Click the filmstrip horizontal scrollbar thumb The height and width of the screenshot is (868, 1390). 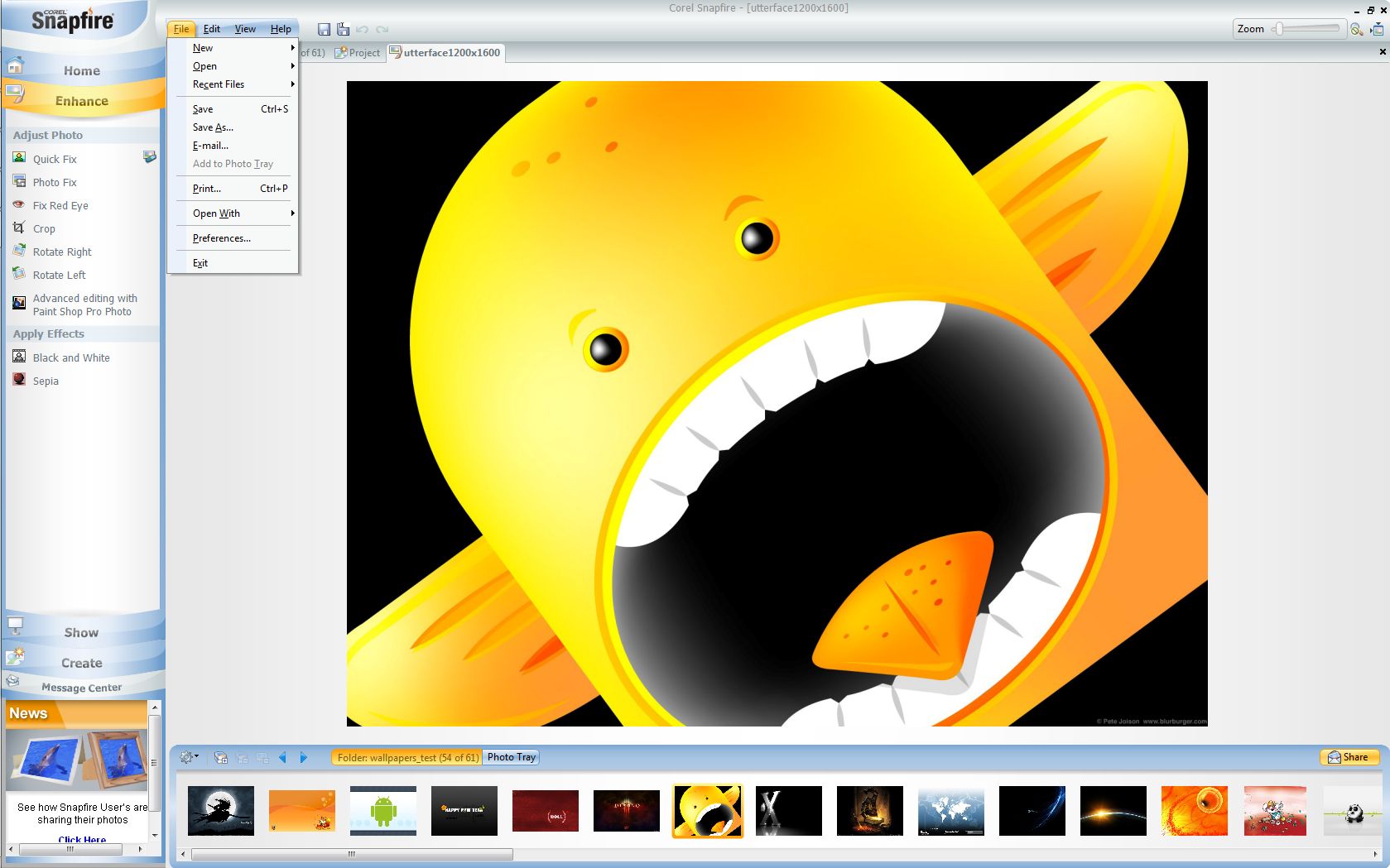coord(352,854)
